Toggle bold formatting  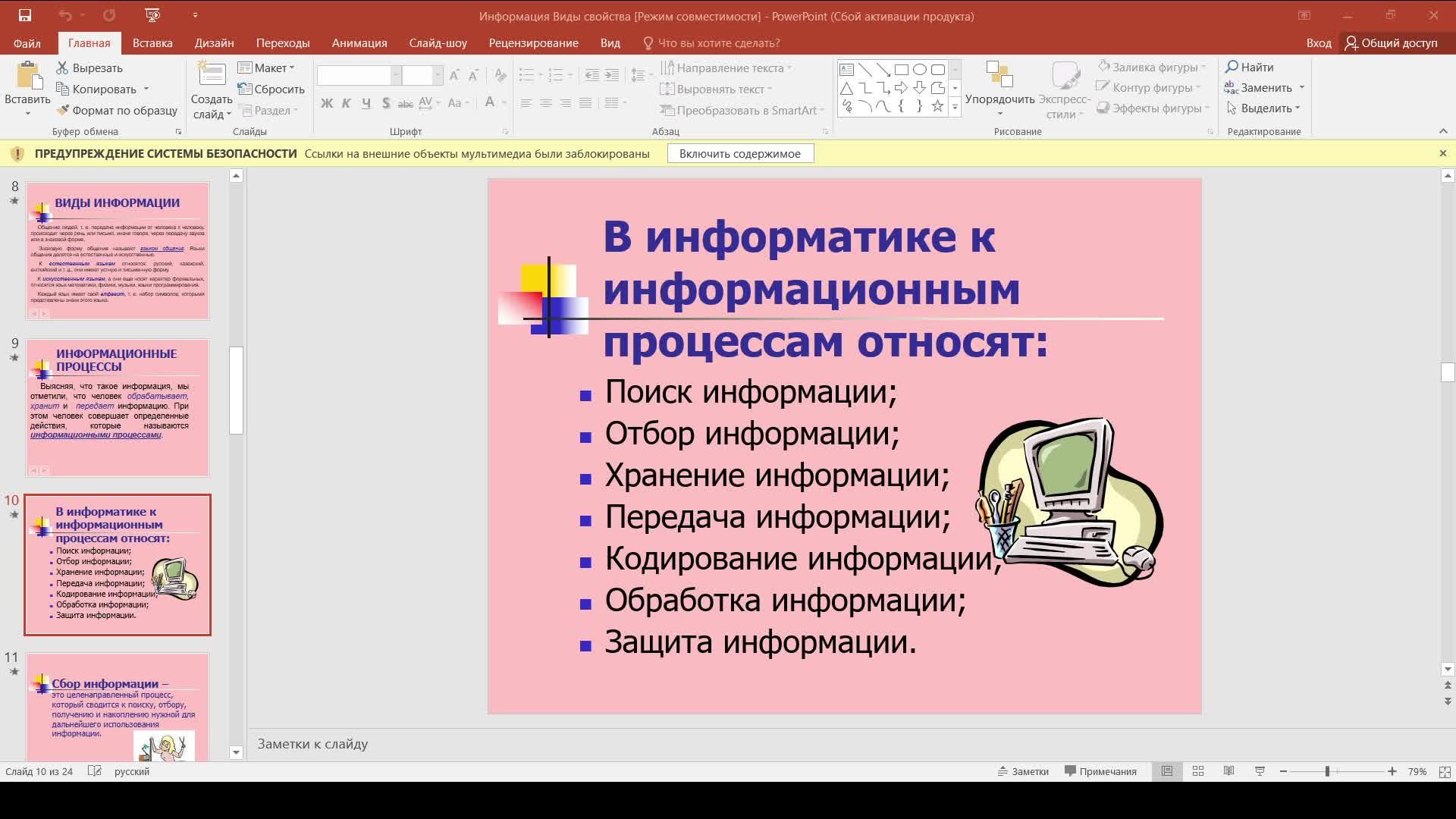[327, 103]
